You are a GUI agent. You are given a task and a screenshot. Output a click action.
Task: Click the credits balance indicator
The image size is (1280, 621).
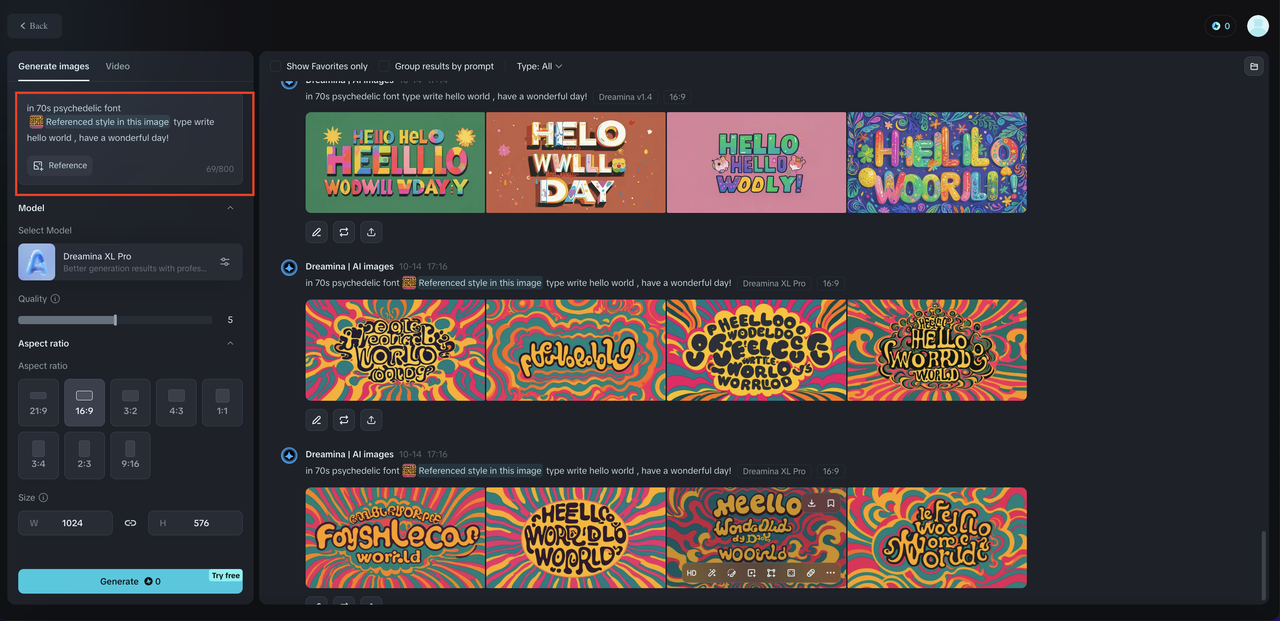pos(1220,26)
